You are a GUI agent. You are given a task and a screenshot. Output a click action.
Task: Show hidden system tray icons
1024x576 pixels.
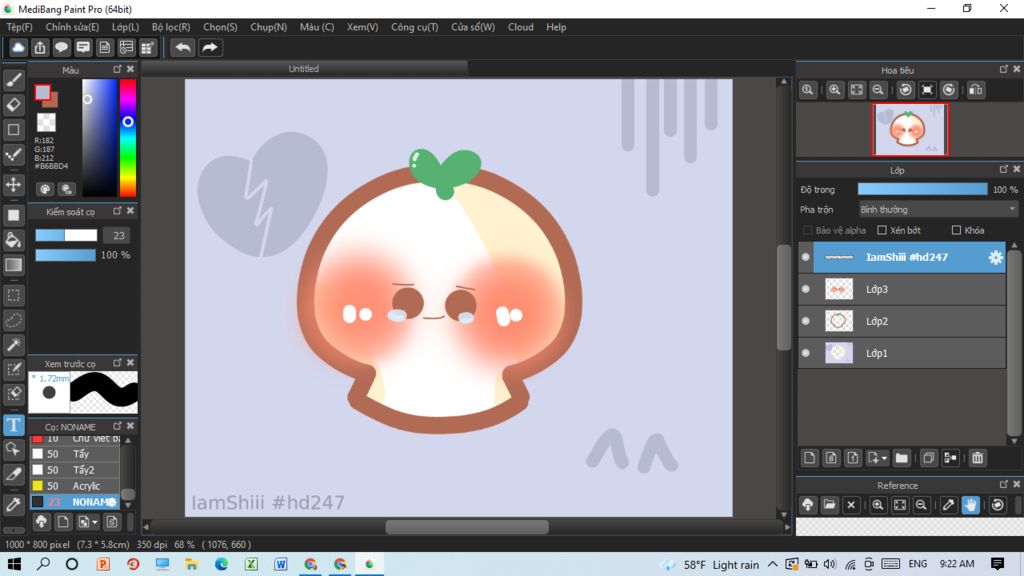pyautogui.click(x=773, y=564)
